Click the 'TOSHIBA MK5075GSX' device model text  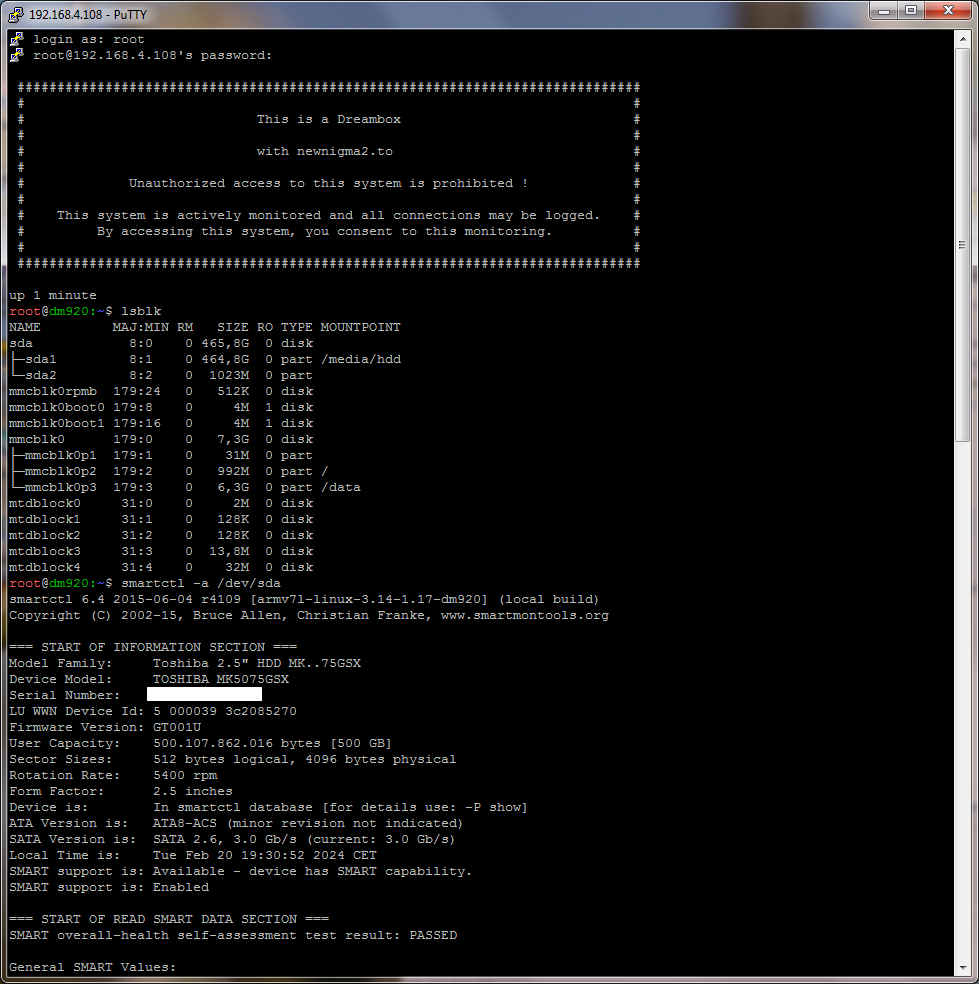(x=220, y=679)
